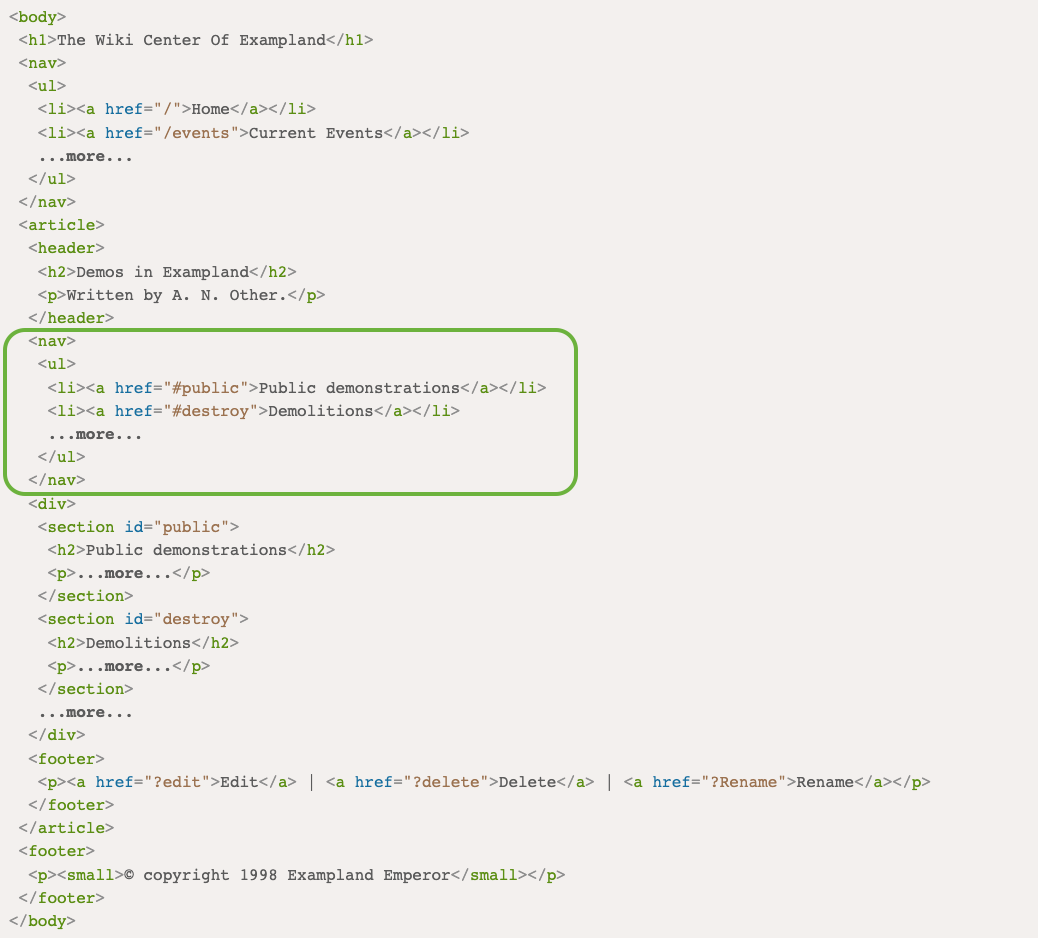
Task: Click the h1 line 'The Wiki Center Of Exampland'
Action: 196,40
